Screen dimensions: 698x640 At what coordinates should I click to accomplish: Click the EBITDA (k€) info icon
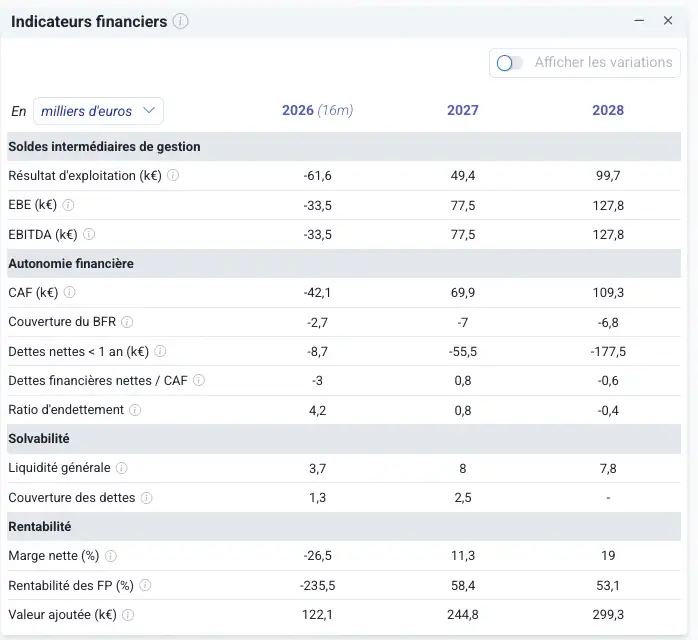(89, 234)
